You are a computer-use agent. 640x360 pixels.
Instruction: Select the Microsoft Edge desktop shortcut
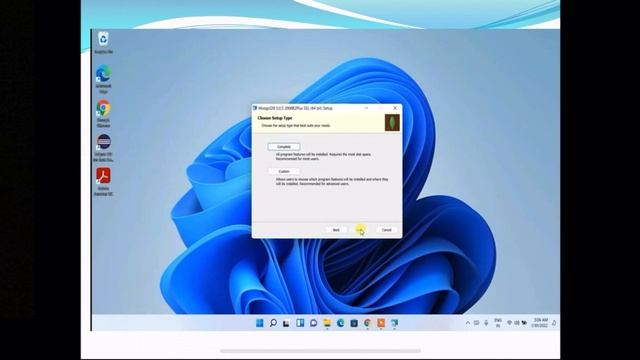pos(104,79)
